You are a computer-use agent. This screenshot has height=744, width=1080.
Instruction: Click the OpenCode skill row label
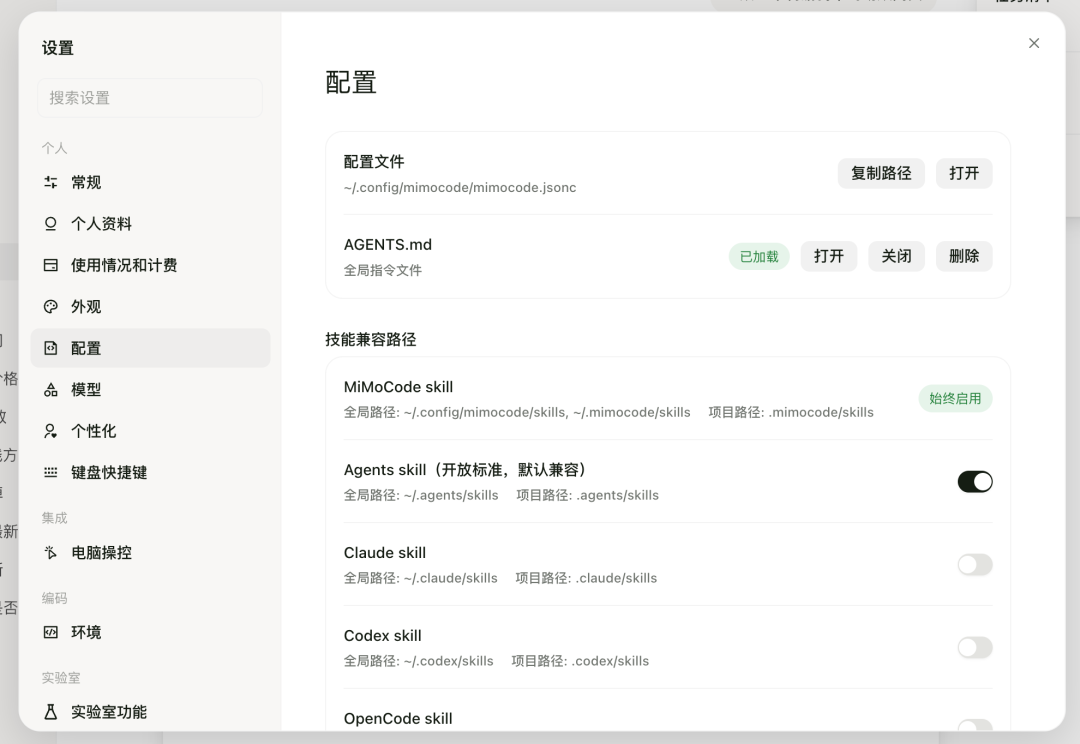pyautogui.click(x=398, y=719)
